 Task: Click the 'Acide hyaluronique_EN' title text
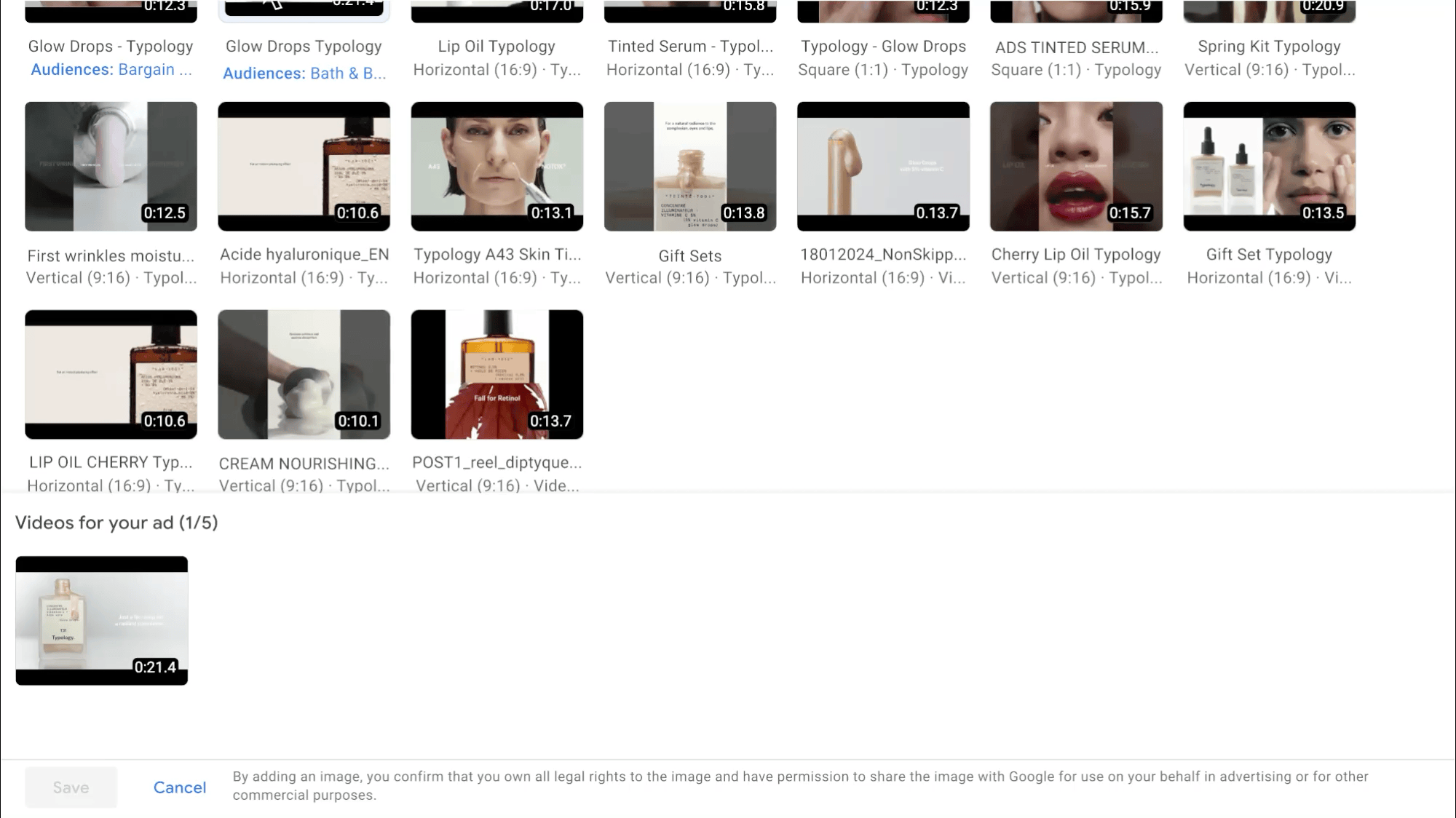[x=304, y=255]
